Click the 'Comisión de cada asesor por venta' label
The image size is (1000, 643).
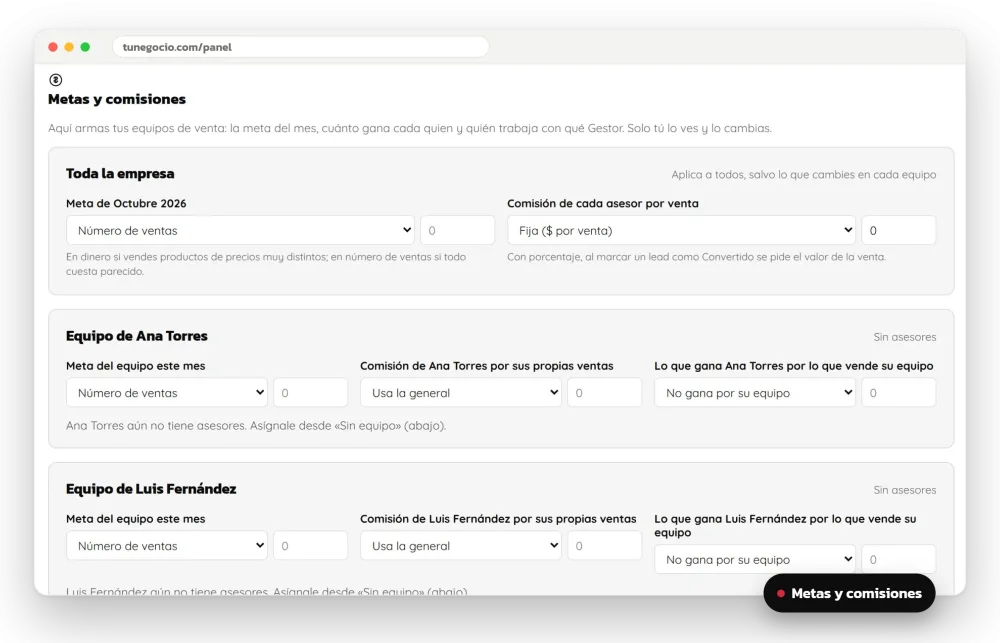coord(603,203)
